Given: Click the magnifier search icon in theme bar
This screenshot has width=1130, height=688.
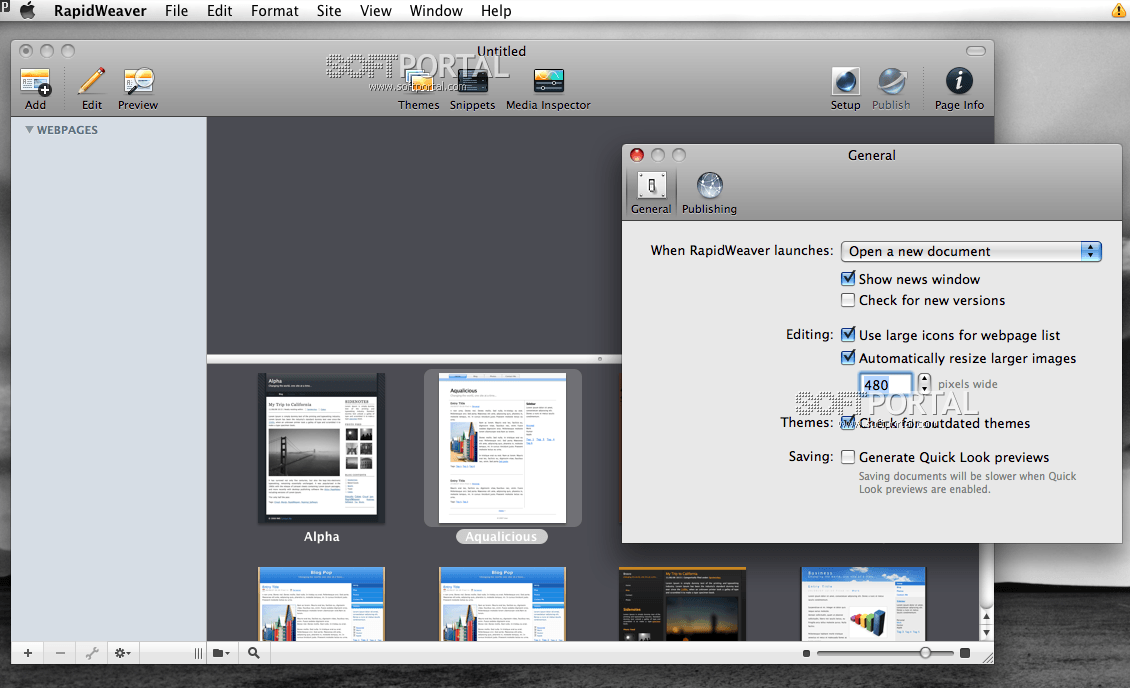Looking at the screenshot, I should tap(254, 653).
